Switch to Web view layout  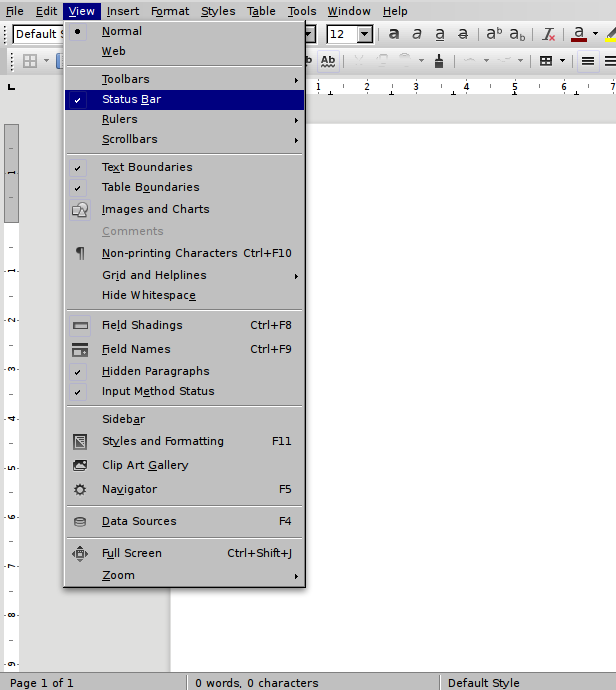coord(184,51)
